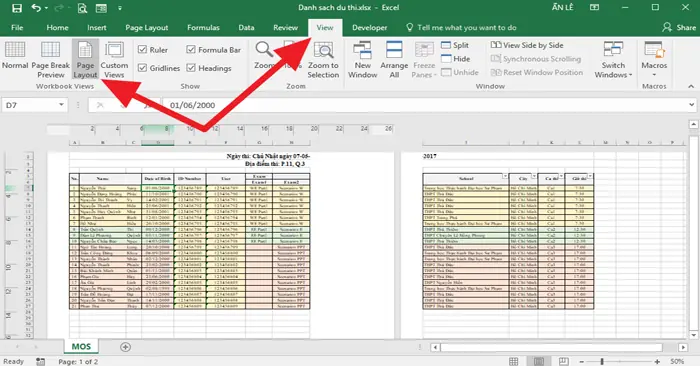Click the Zoom magnifier button

264,55
